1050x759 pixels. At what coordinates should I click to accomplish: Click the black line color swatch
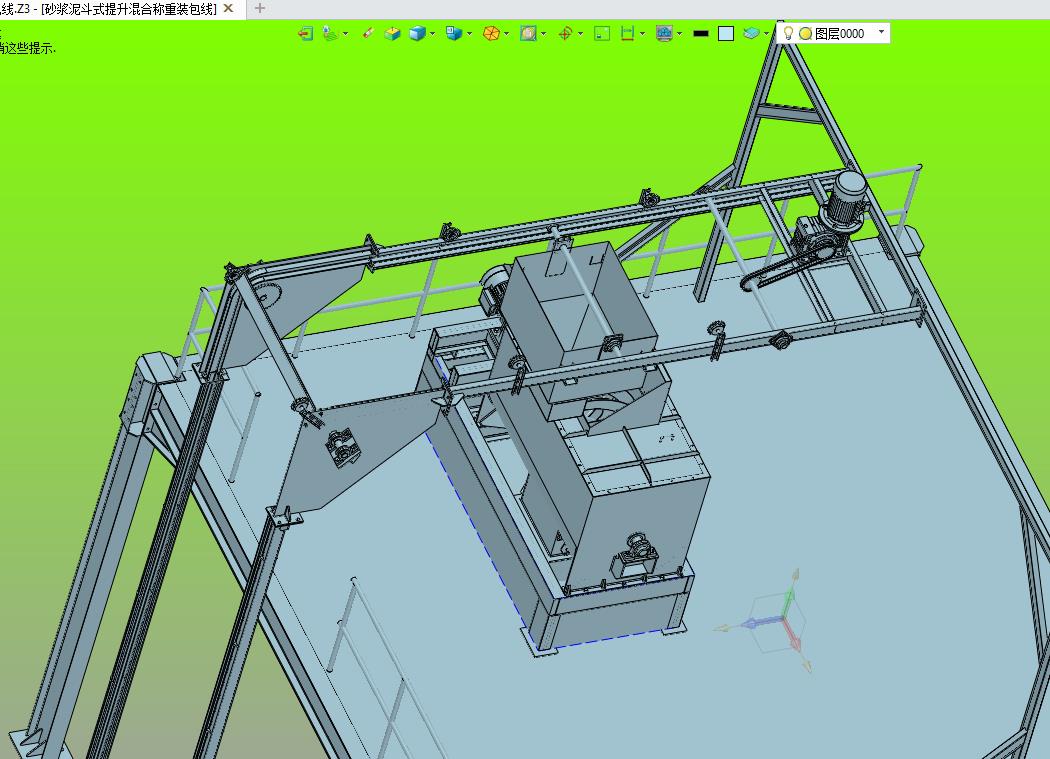(x=701, y=33)
